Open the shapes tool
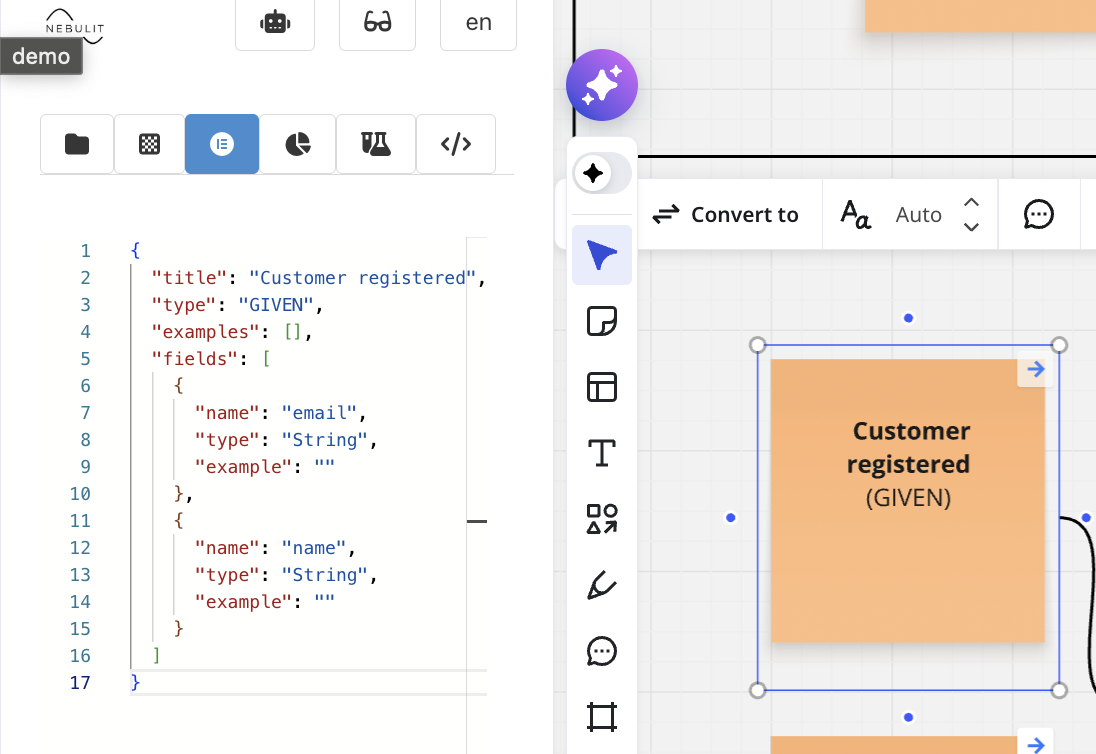 coord(602,519)
